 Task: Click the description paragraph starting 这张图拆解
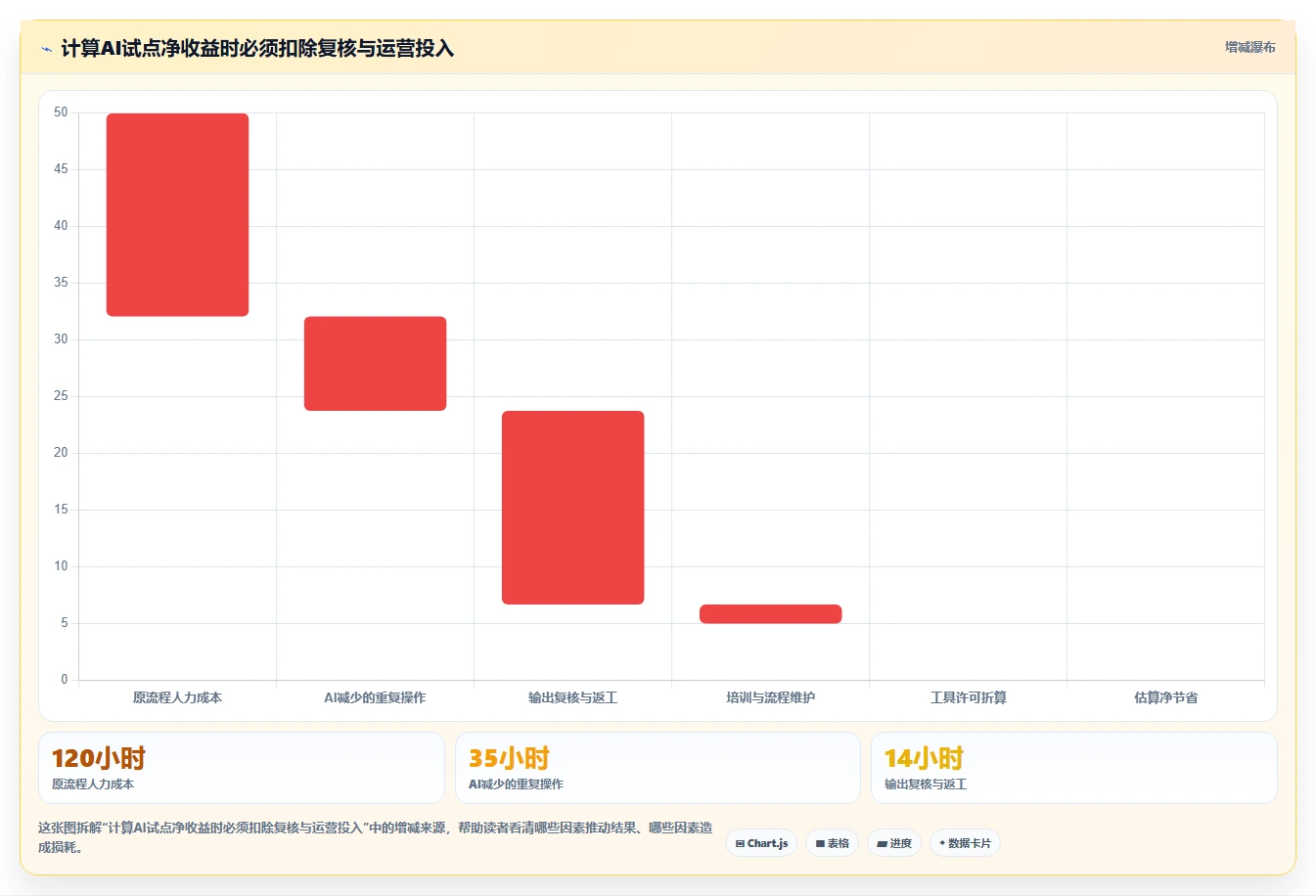point(375,837)
